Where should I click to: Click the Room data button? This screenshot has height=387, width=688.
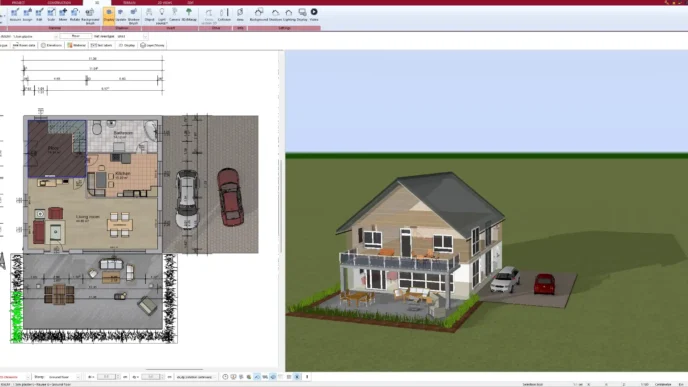click(x=24, y=45)
